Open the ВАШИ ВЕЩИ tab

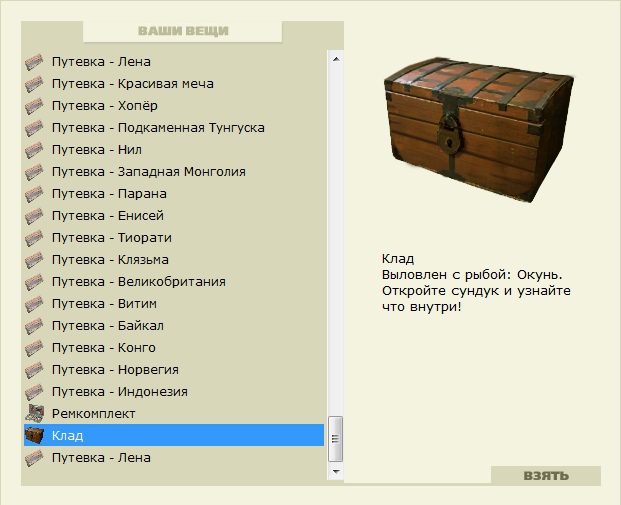(x=183, y=31)
